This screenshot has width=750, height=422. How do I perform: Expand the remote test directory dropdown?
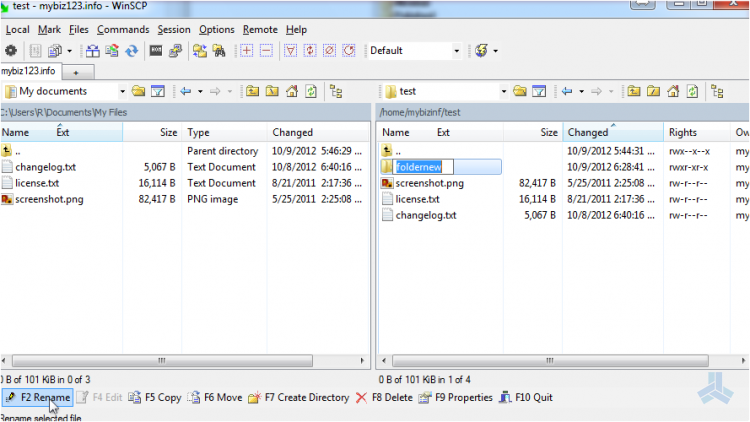tap(504, 91)
